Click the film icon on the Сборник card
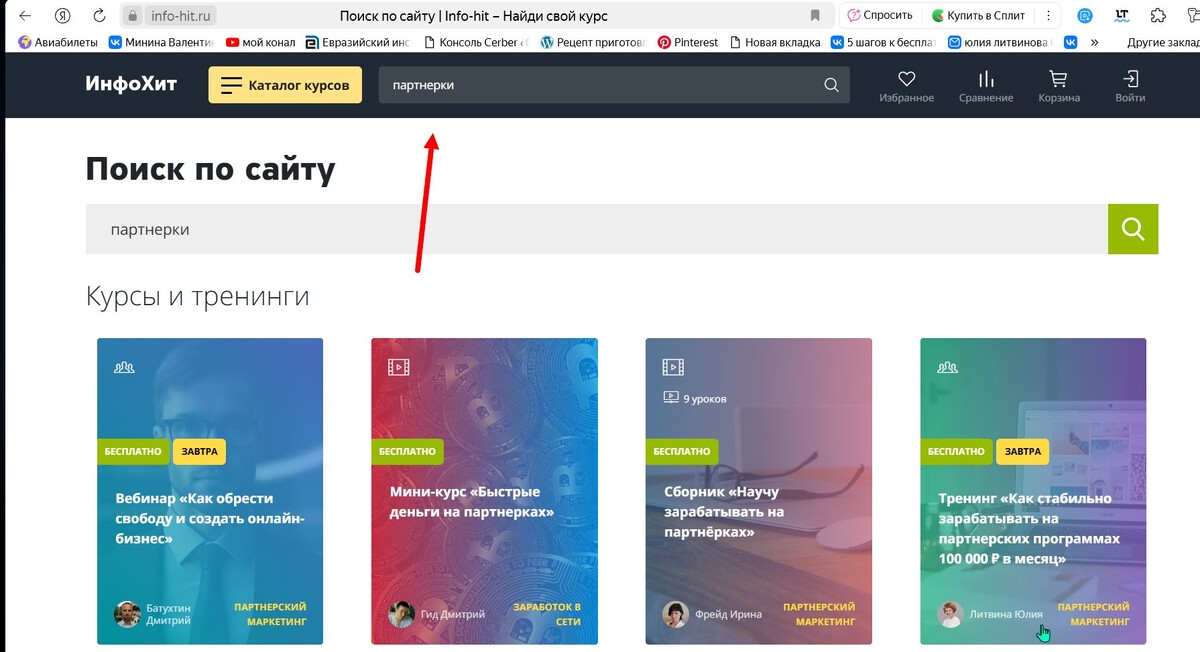 click(x=673, y=367)
